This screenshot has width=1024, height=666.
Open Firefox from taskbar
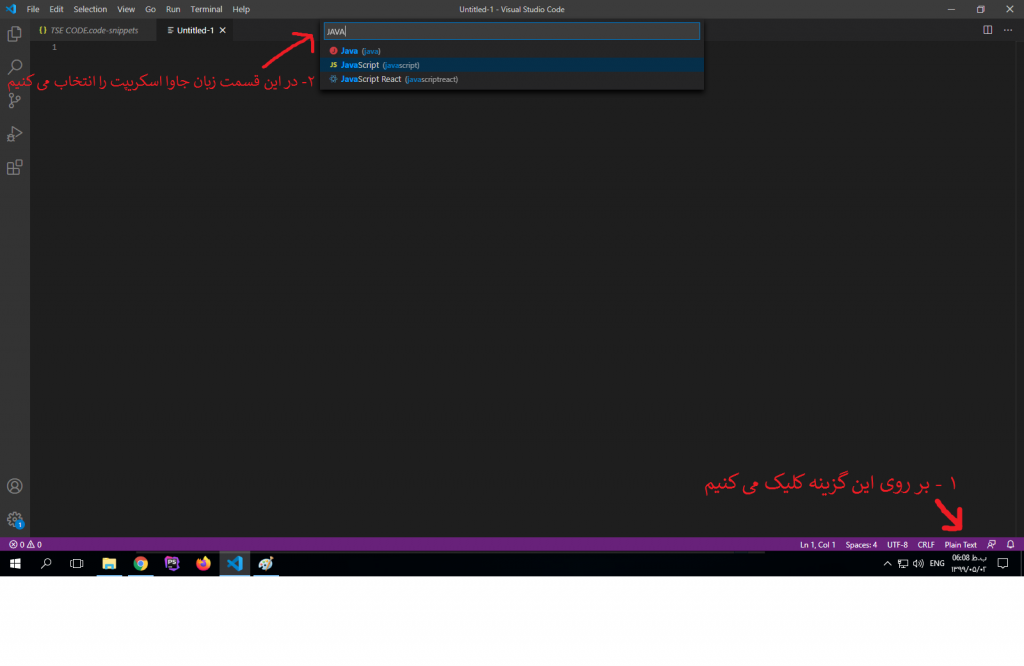click(x=203, y=563)
